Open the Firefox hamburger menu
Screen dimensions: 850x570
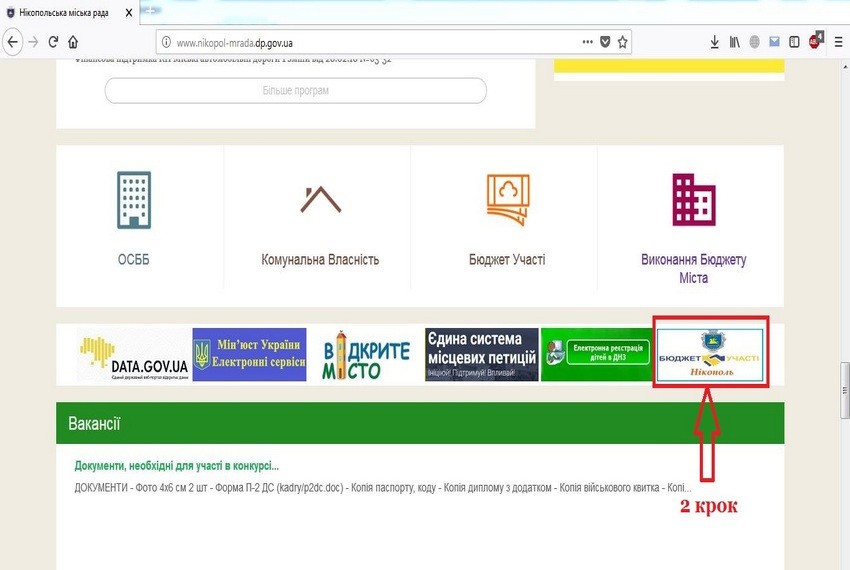click(839, 42)
